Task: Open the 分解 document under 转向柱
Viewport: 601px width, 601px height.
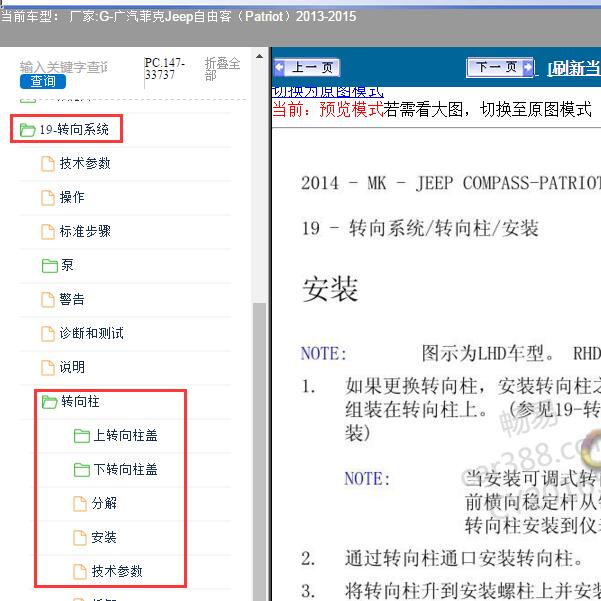Action: coord(104,503)
